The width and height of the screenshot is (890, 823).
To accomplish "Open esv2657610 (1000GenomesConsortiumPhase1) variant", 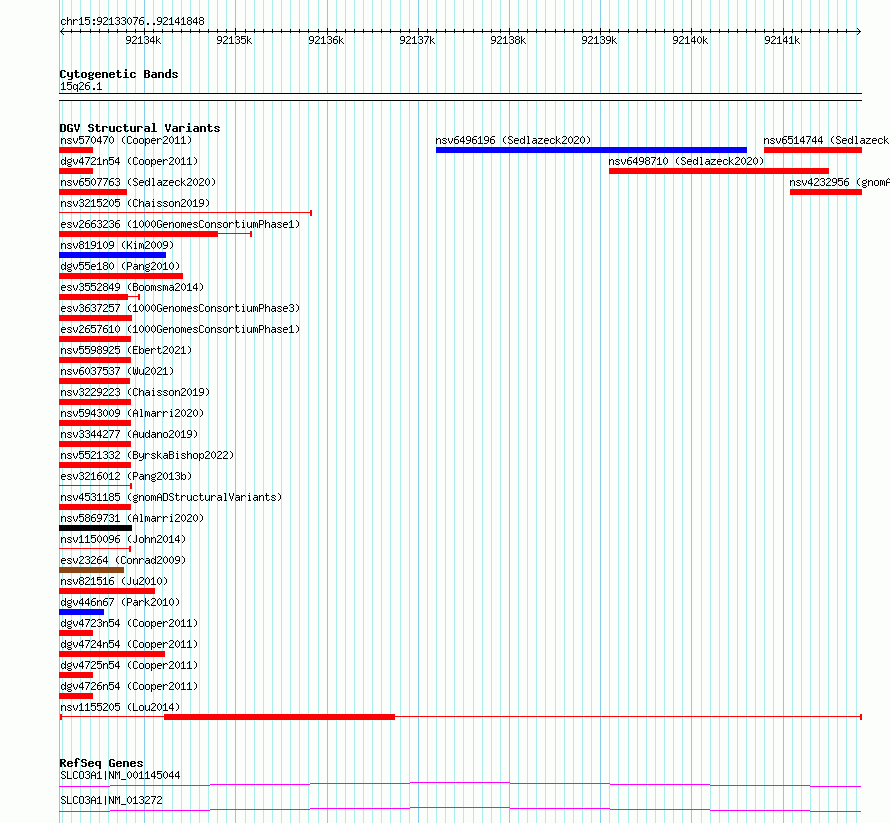I will [180, 329].
